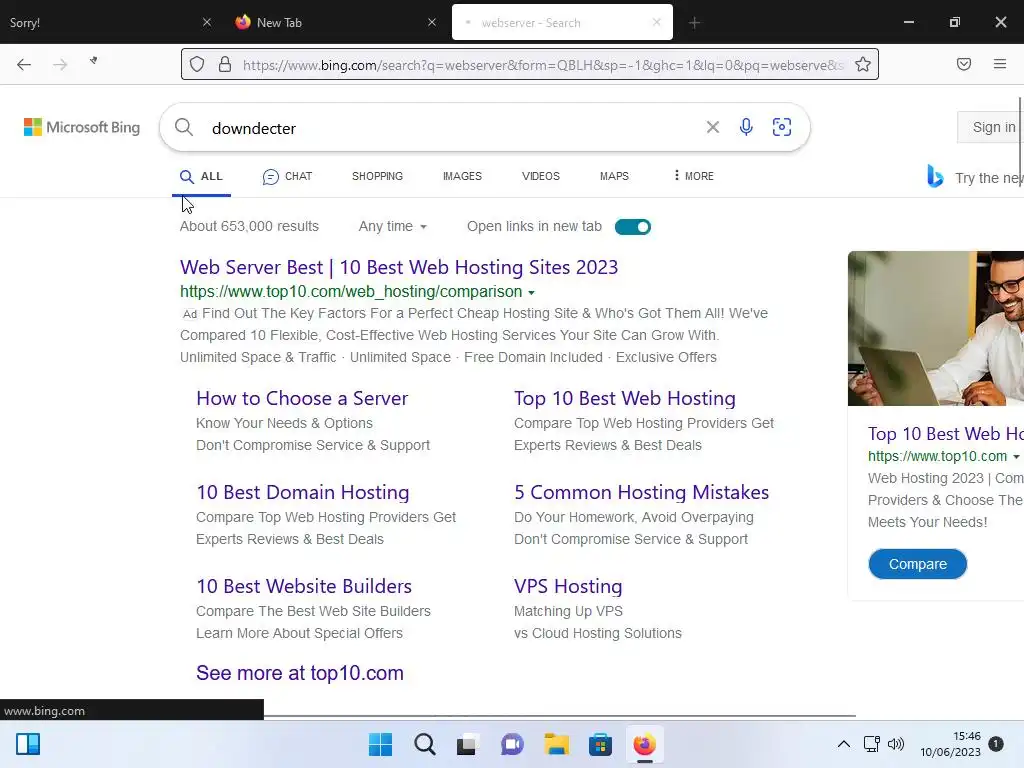This screenshot has width=1024, height=768.
Task: Toggle Open links in new tab switch
Action: pyautogui.click(x=633, y=227)
